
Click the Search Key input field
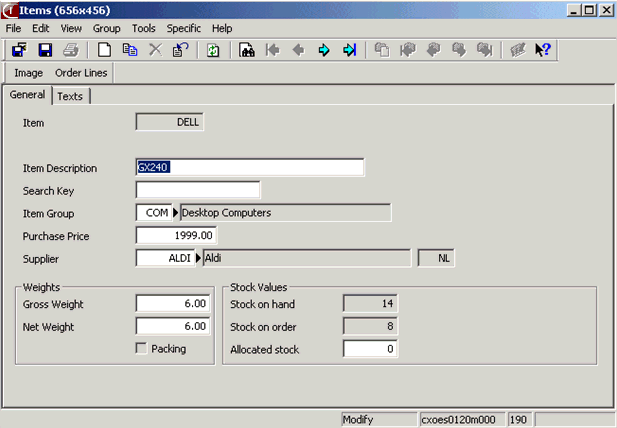click(x=197, y=190)
